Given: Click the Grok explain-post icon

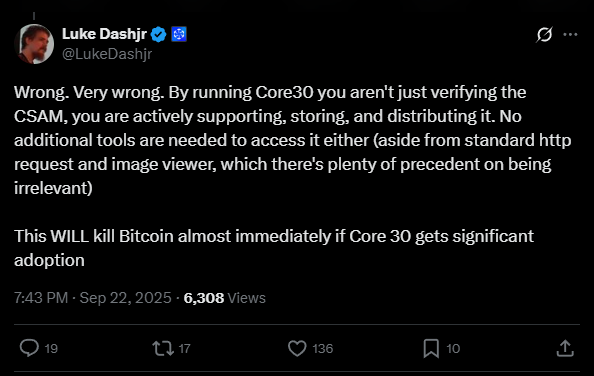Looking at the screenshot, I should (544, 34).
